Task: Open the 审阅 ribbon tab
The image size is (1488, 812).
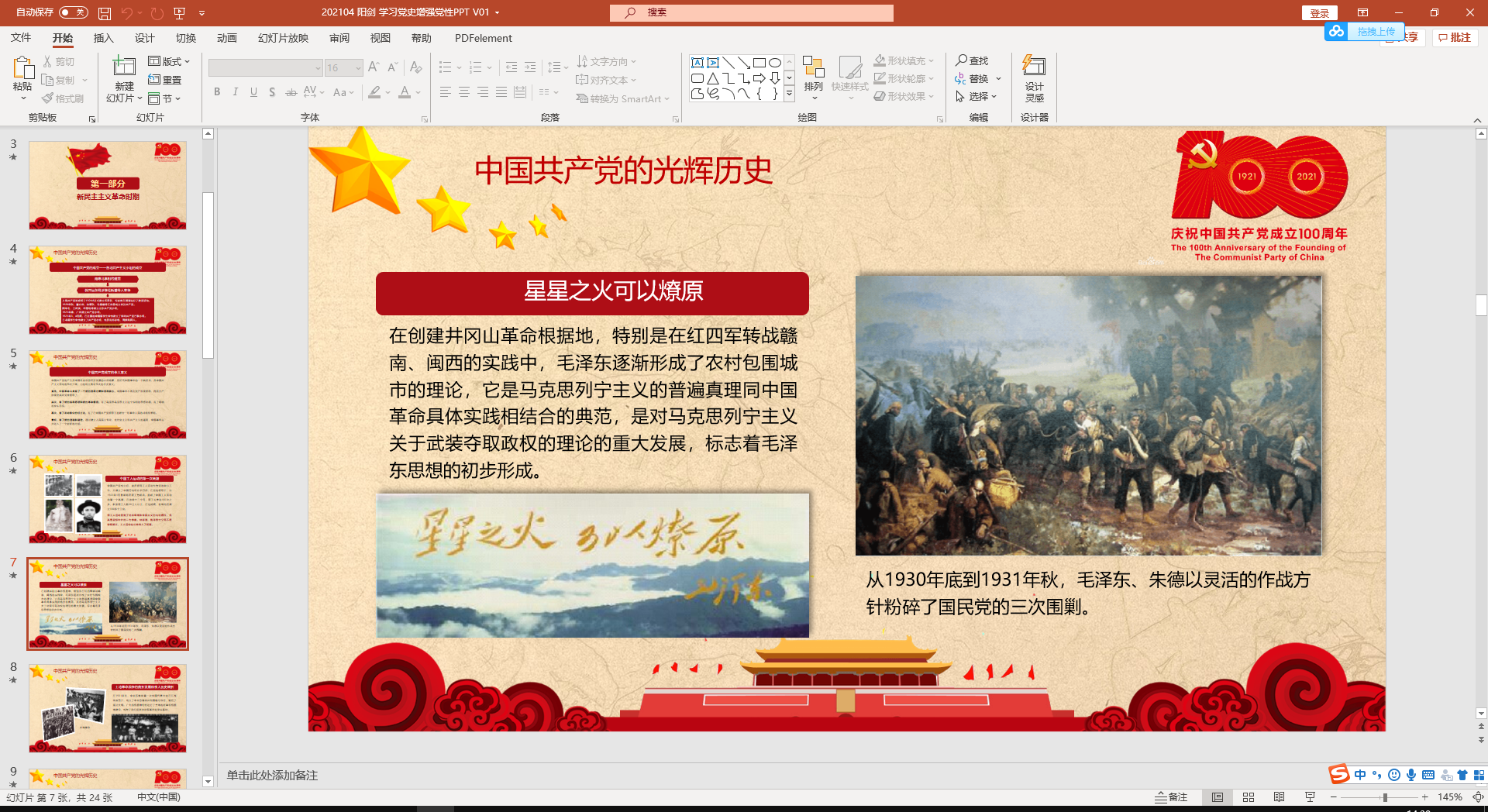Action: pos(339,38)
